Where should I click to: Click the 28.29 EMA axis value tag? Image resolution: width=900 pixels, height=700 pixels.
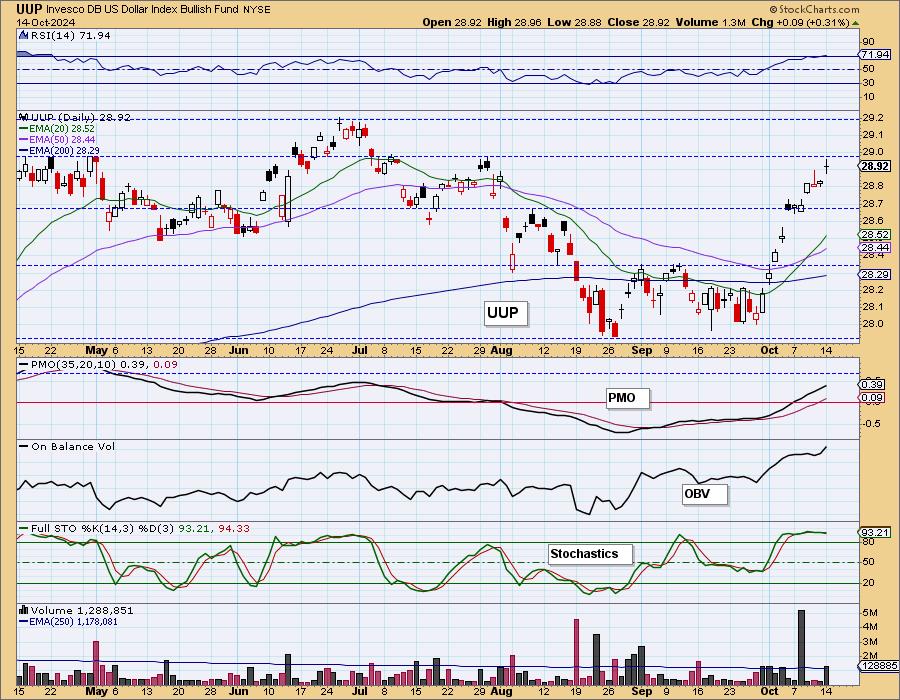[x=875, y=275]
